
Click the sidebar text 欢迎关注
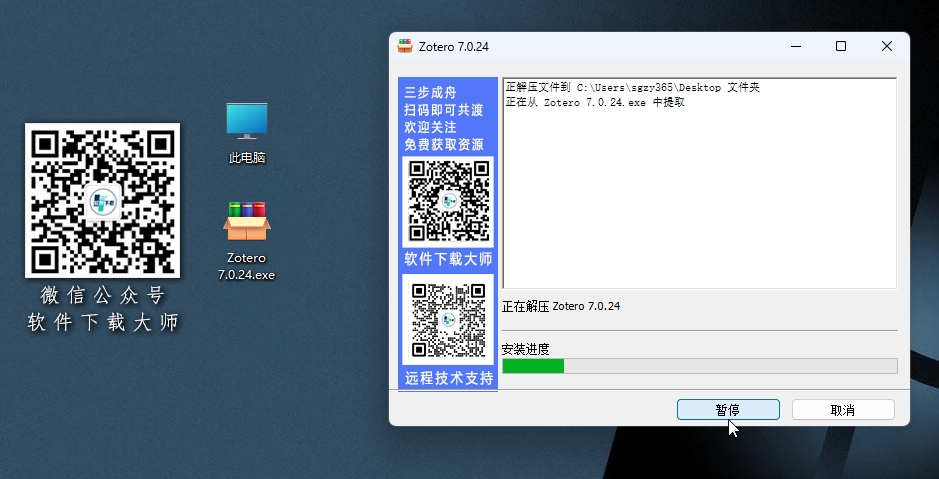point(431,127)
